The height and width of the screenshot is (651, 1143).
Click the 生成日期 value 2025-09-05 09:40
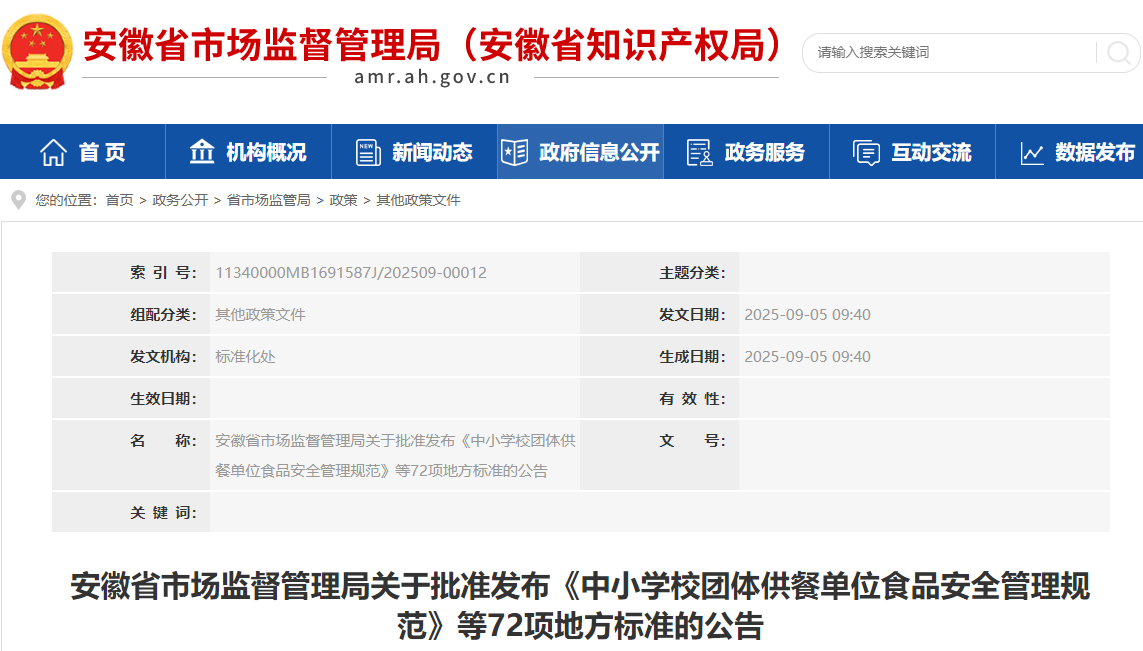point(807,356)
